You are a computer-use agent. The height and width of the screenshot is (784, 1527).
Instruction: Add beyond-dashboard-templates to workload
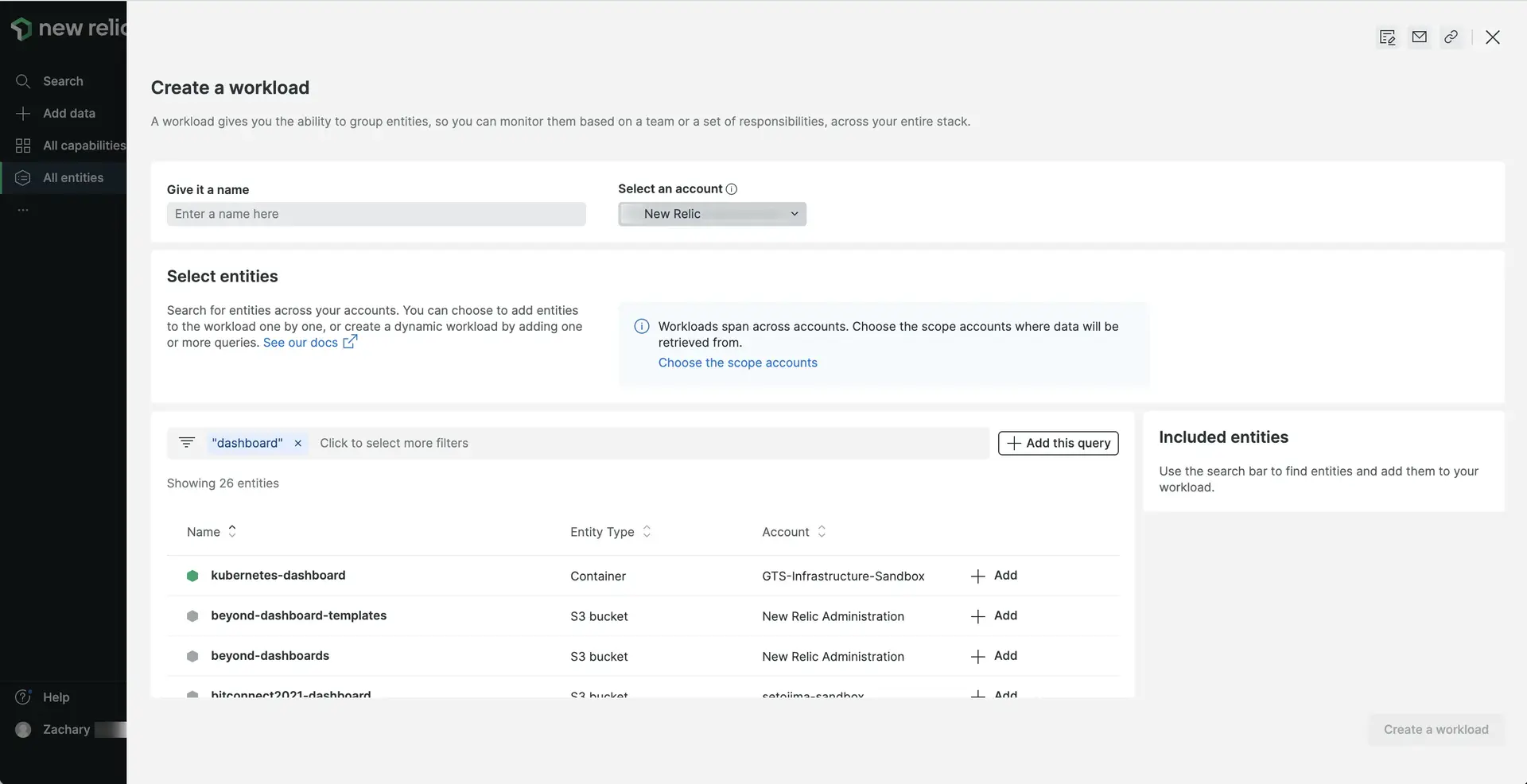[994, 616]
